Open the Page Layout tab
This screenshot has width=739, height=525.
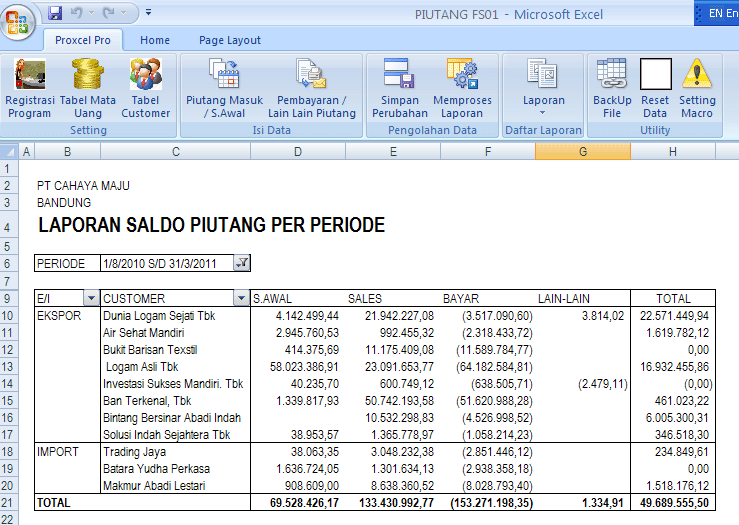230,40
